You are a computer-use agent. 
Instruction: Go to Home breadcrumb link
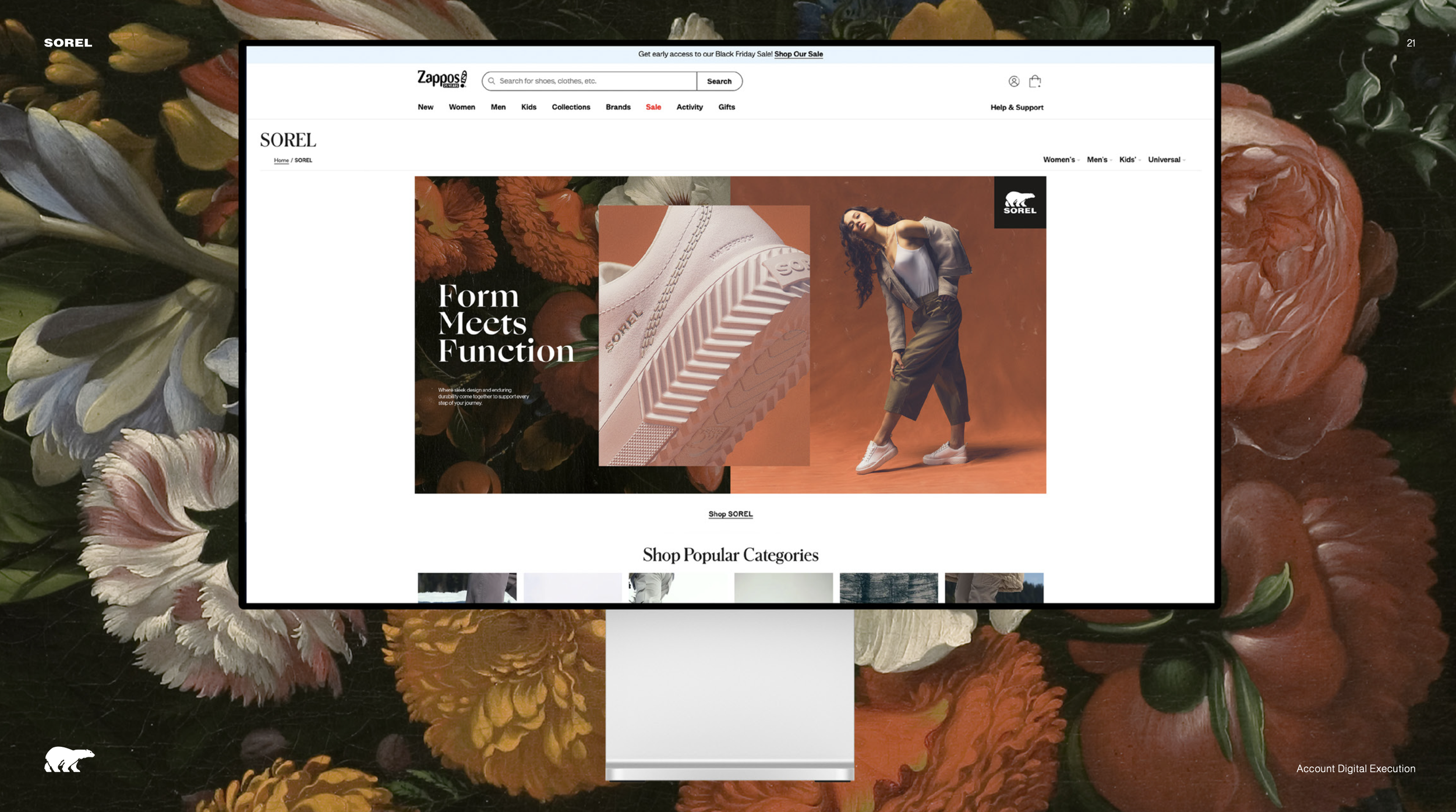tap(281, 160)
